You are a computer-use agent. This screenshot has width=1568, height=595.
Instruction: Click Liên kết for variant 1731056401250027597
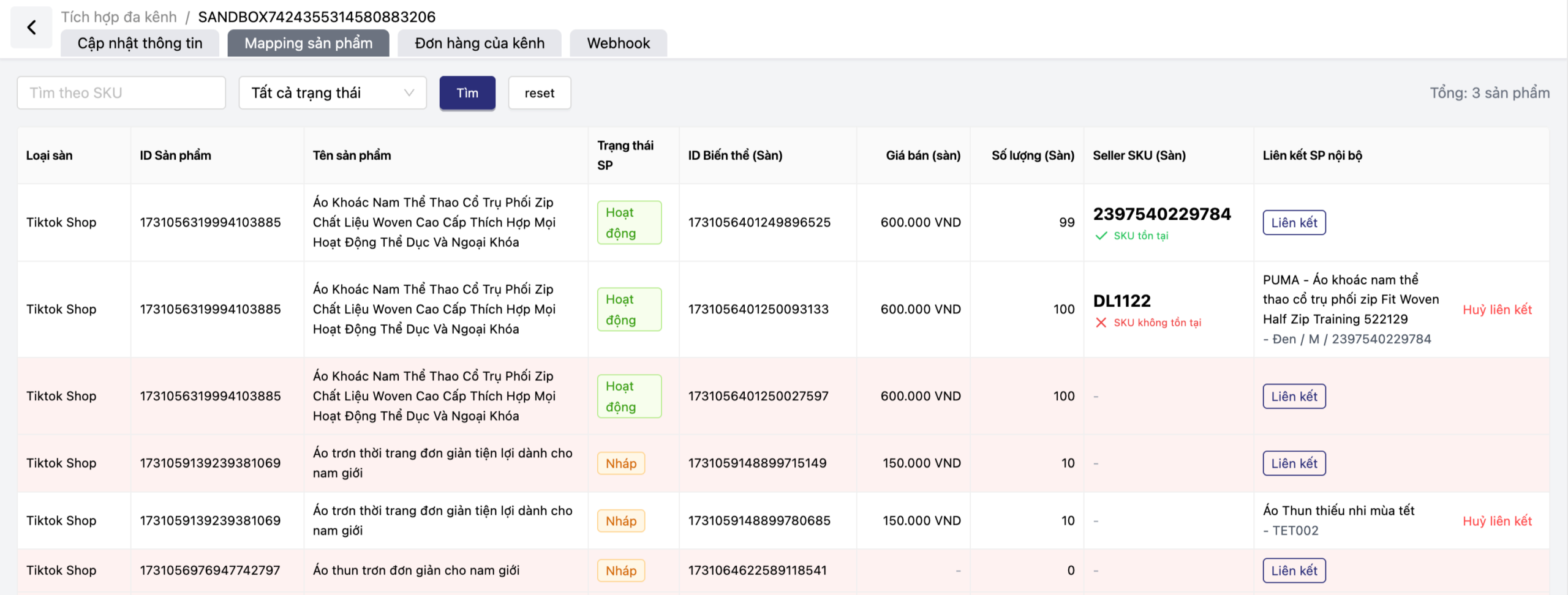click(1294, 397)
